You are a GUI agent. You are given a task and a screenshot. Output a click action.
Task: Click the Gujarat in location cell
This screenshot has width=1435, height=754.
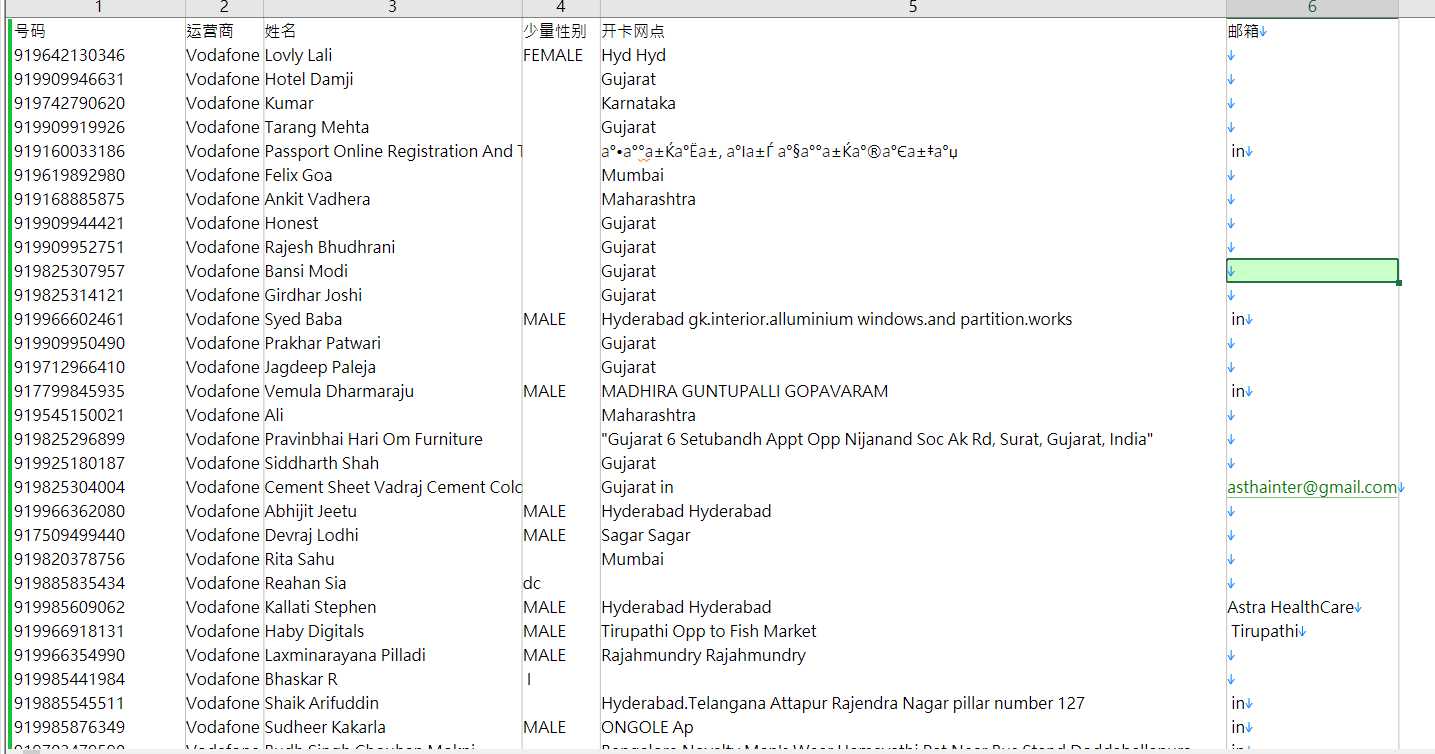point(913,487)
